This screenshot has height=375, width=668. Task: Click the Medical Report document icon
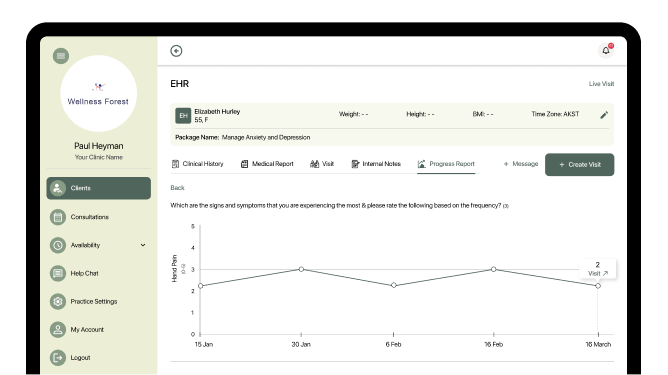pos(244,164)
